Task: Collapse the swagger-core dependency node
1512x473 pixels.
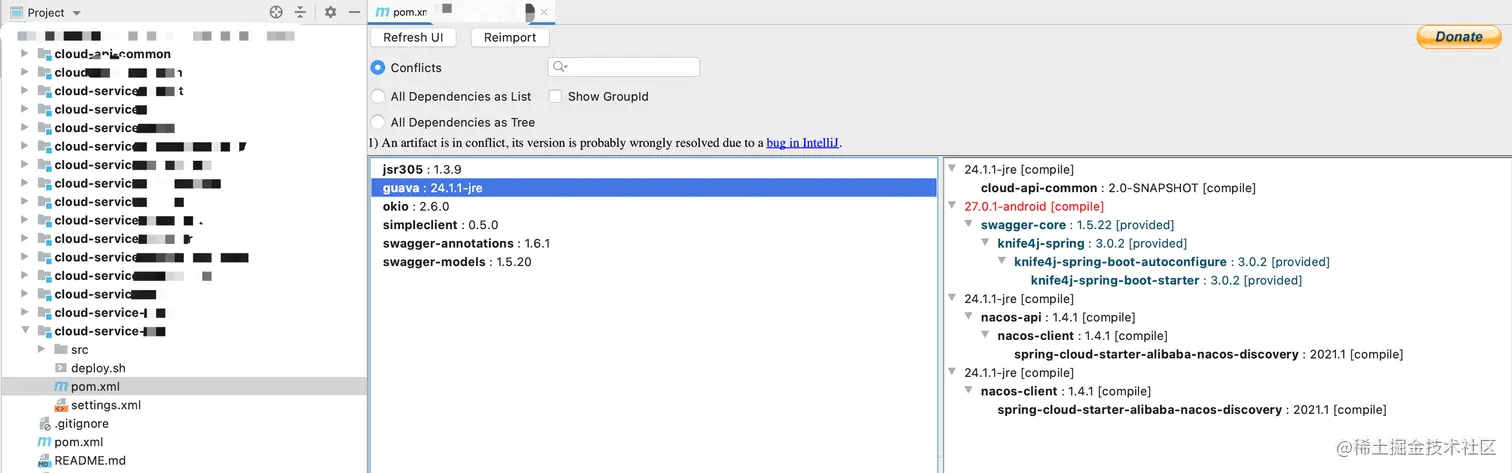Action: tap(969, 225)
